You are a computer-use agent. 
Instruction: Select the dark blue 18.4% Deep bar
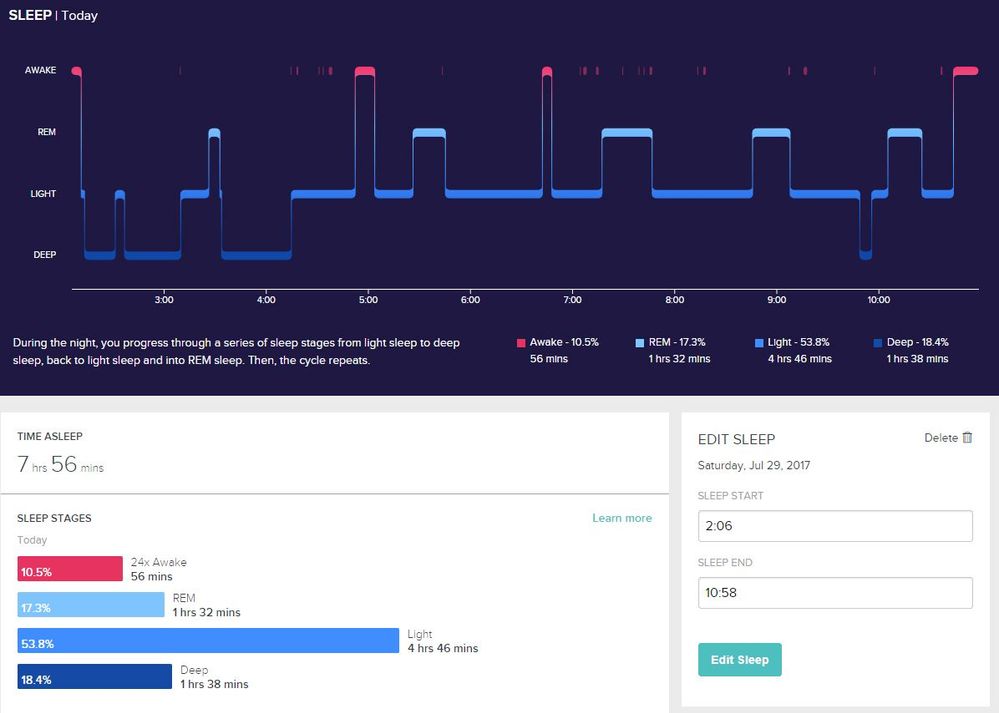coord(94,677)
